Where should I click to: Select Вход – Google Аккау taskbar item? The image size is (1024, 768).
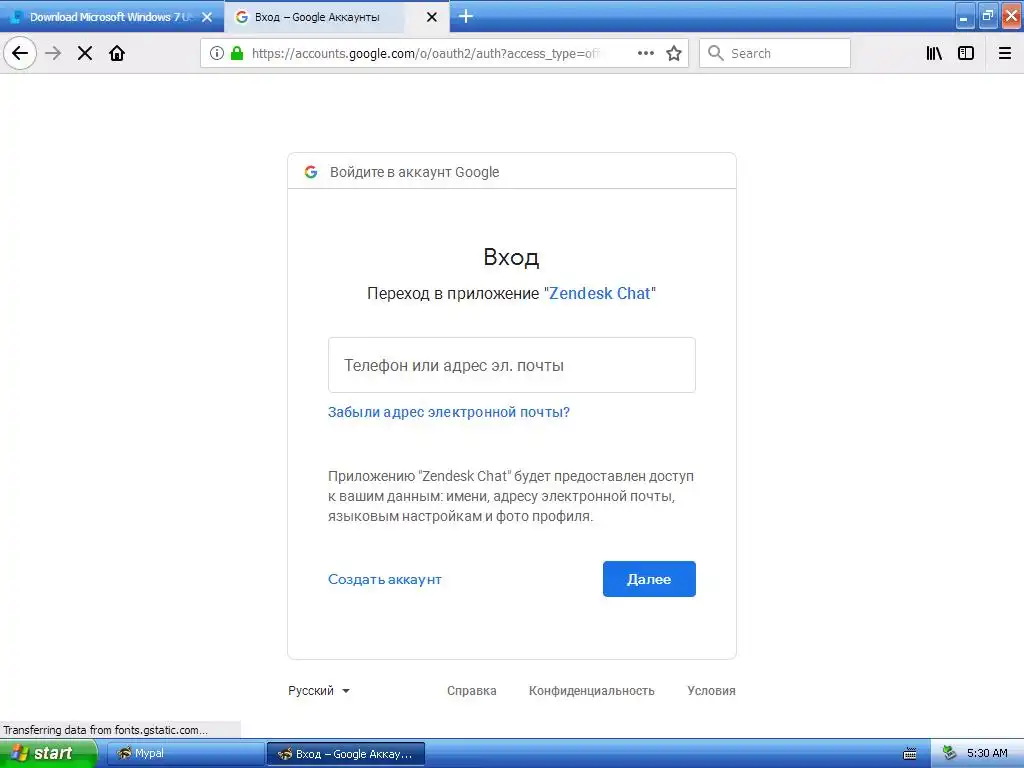click(x=346, y=754)
